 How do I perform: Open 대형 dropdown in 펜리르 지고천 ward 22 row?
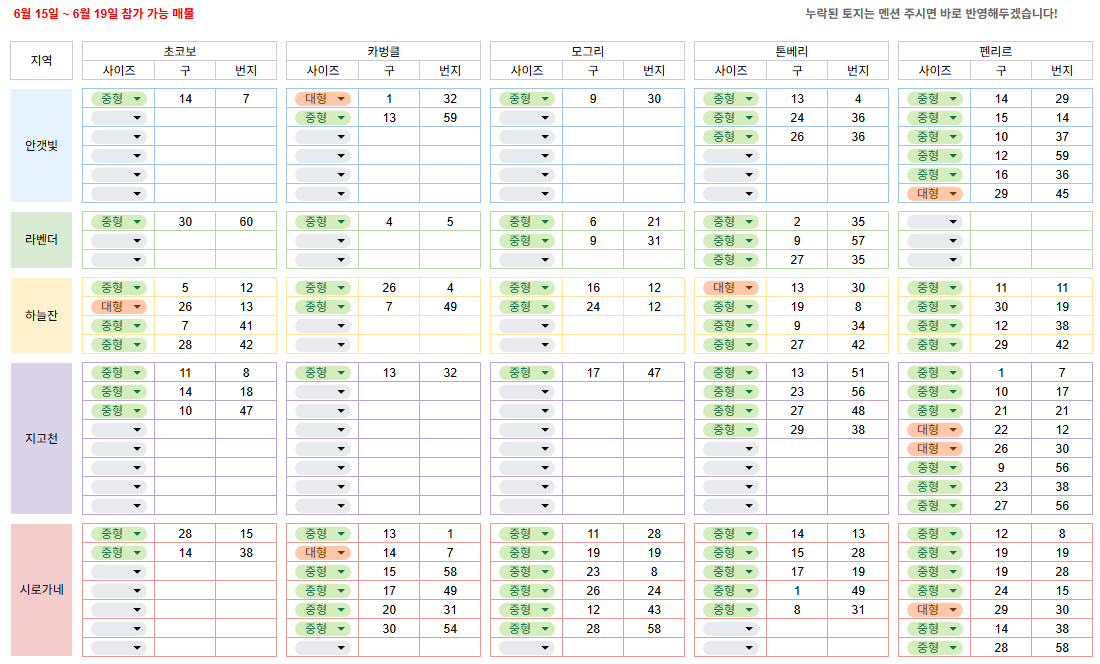934,430
